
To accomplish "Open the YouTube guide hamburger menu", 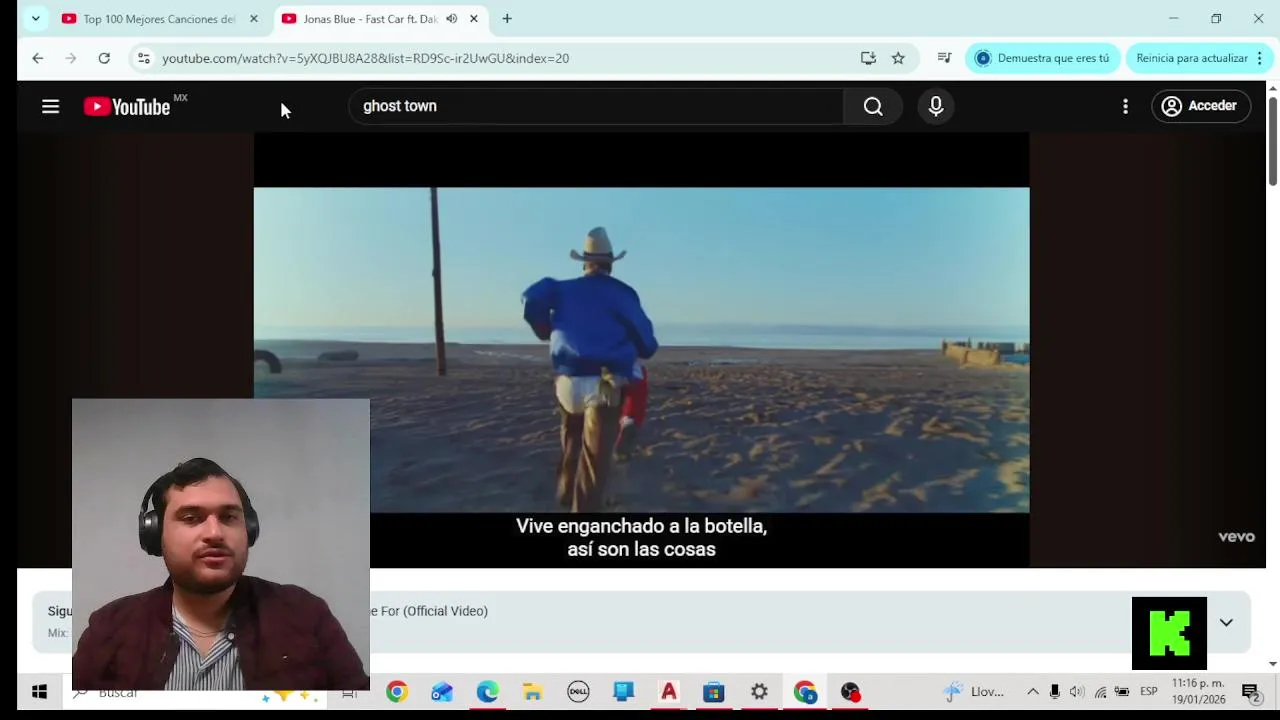I will click(x=50, y=106).
